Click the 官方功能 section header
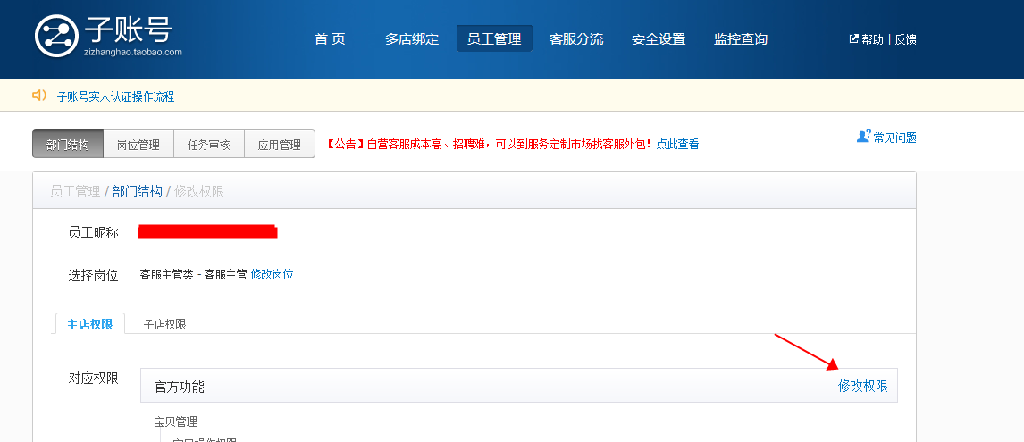The height and width of the screenshot is (442, 1024). pyautogui.click(x=519, y=386)
